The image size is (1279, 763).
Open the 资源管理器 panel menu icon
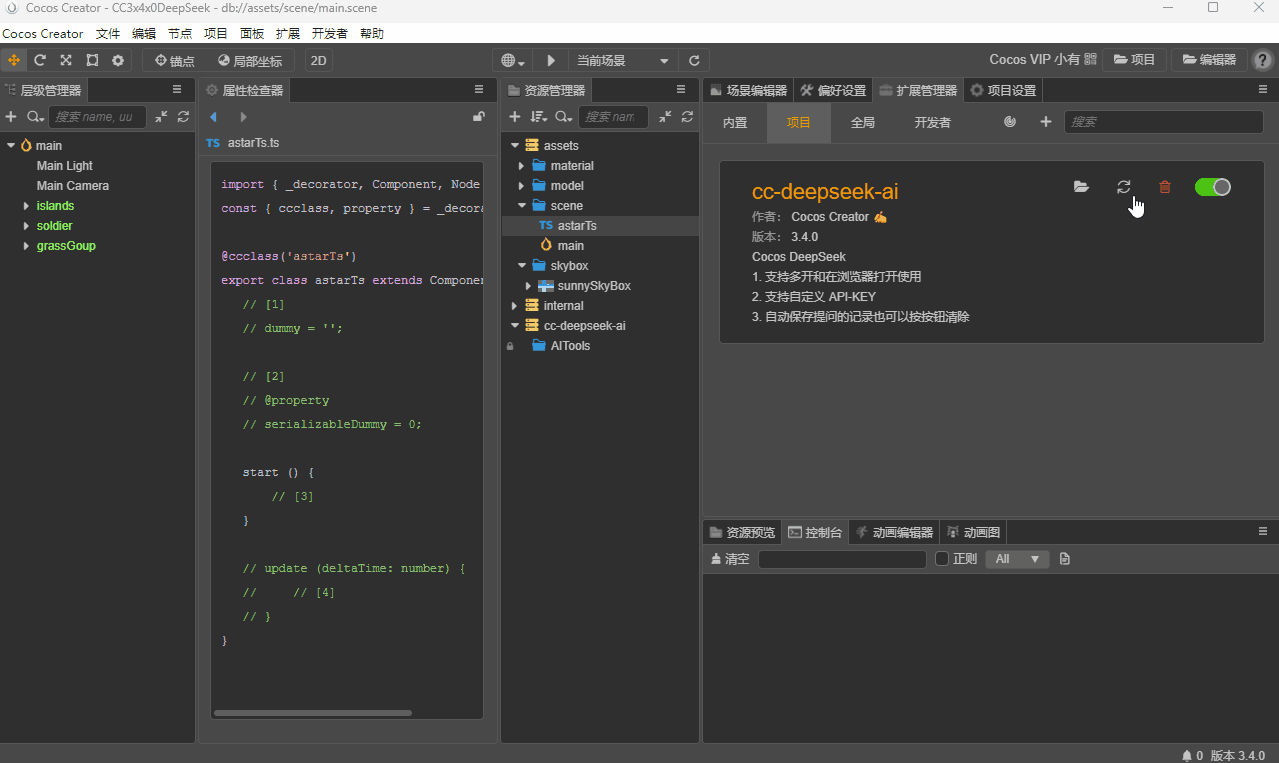pyautogui.click(x=681, y=90)
